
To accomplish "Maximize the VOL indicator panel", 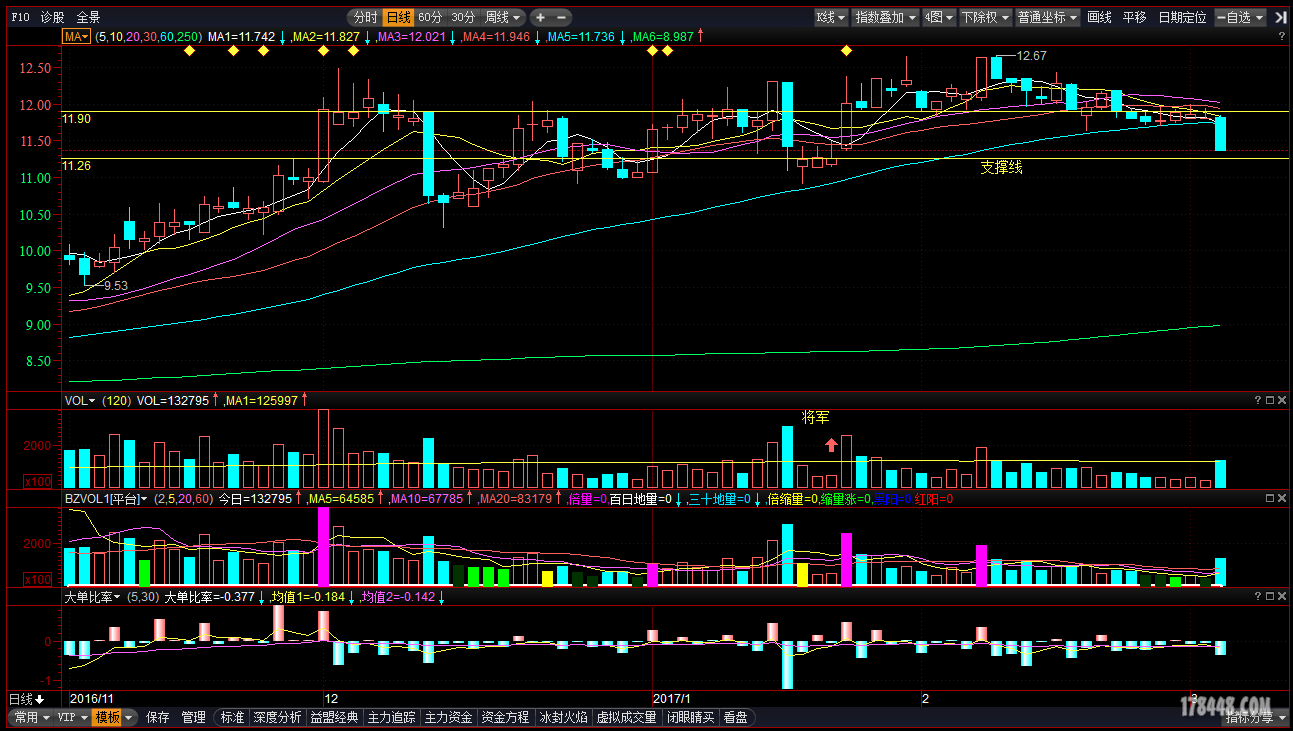I will click(1270, 400).
